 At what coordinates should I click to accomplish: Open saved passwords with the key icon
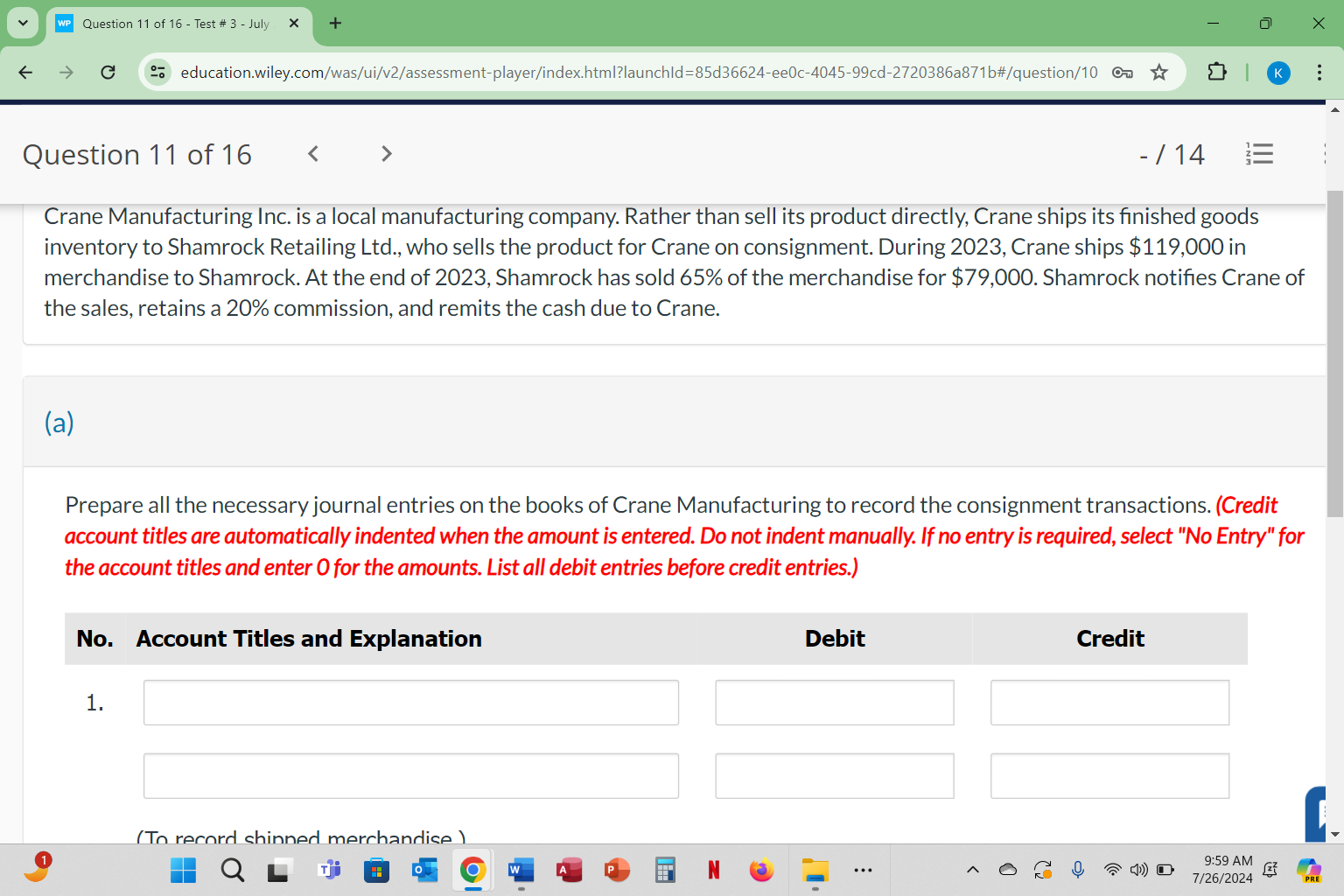(1123, 73)
